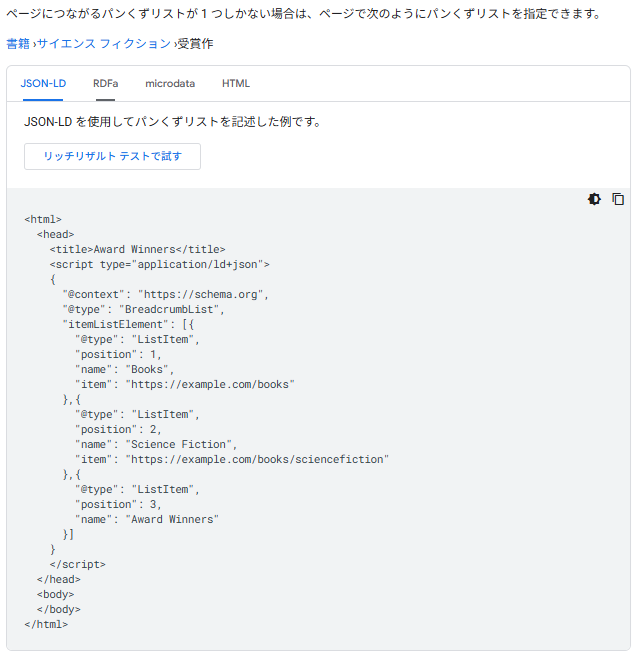This screenshot has width=637, height=654.
Task: Click the "position": 1 line
Action: 118,355
